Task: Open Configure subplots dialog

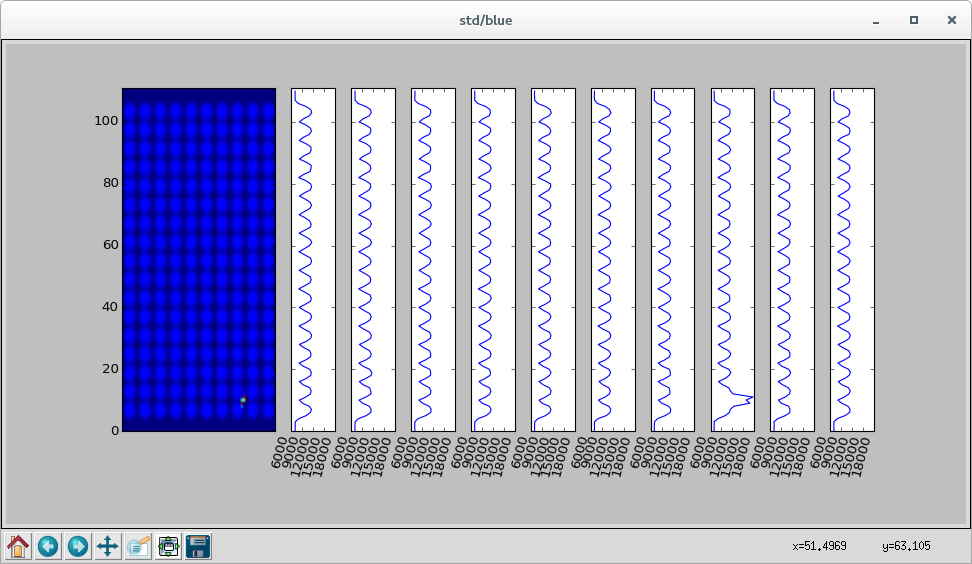Action: 168,546
